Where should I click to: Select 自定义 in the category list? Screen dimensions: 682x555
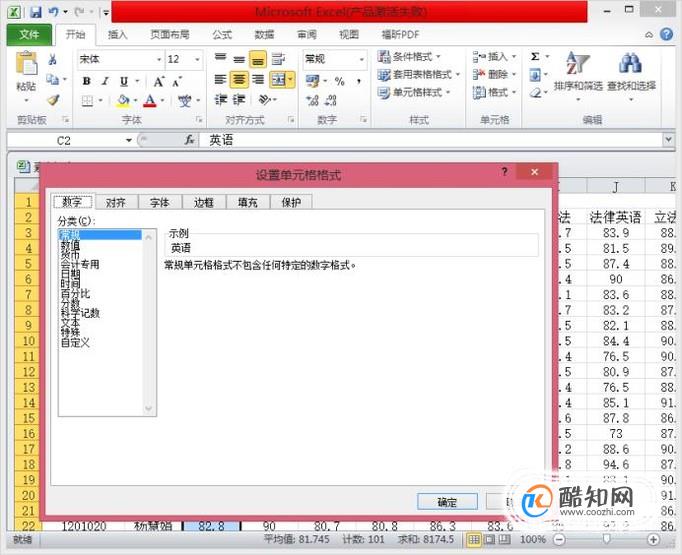point(75,342)
